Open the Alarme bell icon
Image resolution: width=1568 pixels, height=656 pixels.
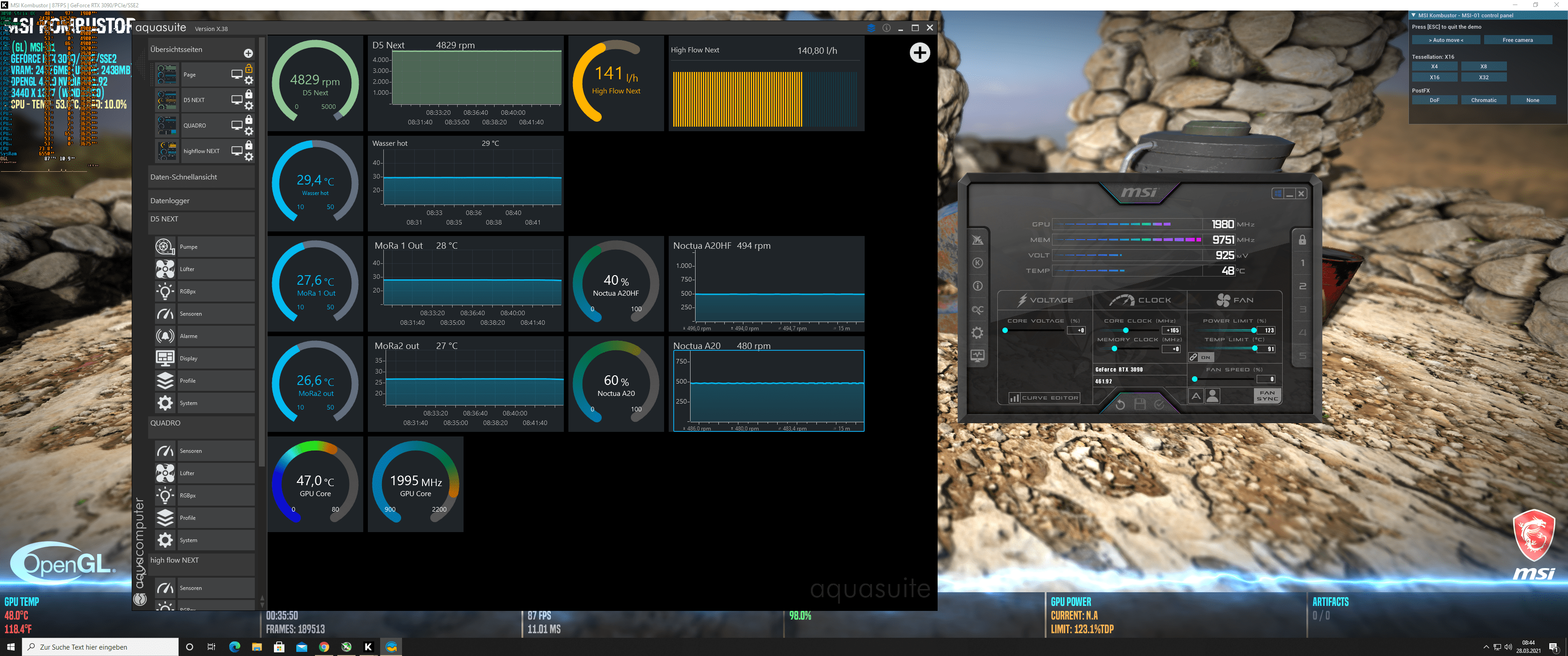[x=165, y=336]
